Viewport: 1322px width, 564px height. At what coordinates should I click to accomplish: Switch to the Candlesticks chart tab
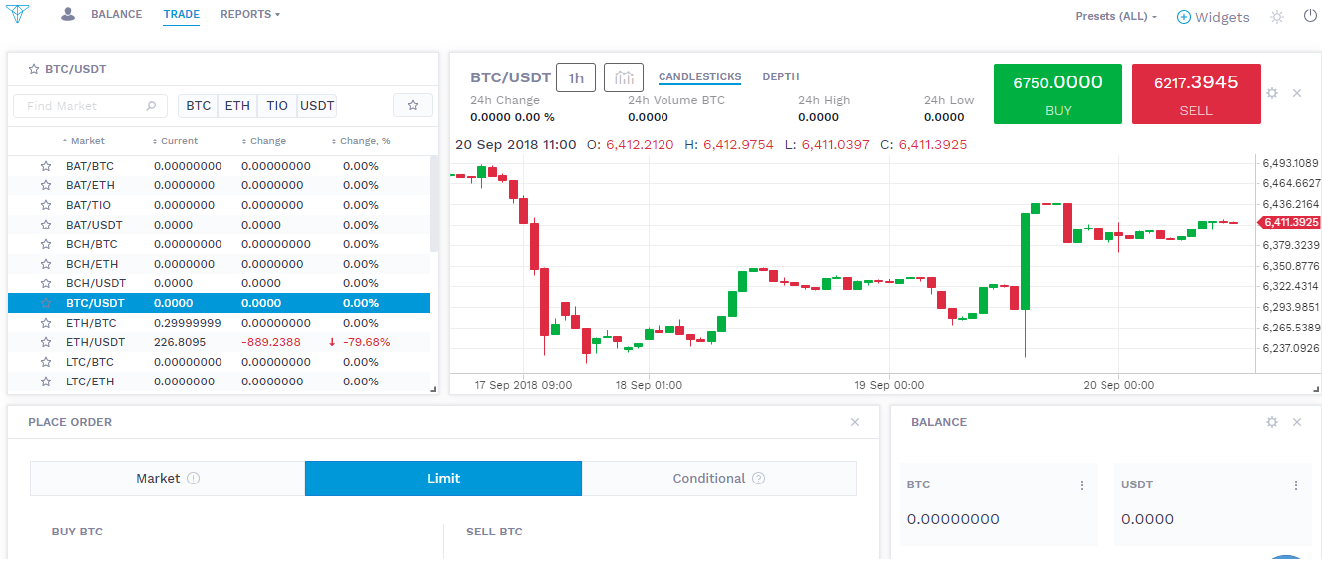pyautogui.click(x=700, y=77)
